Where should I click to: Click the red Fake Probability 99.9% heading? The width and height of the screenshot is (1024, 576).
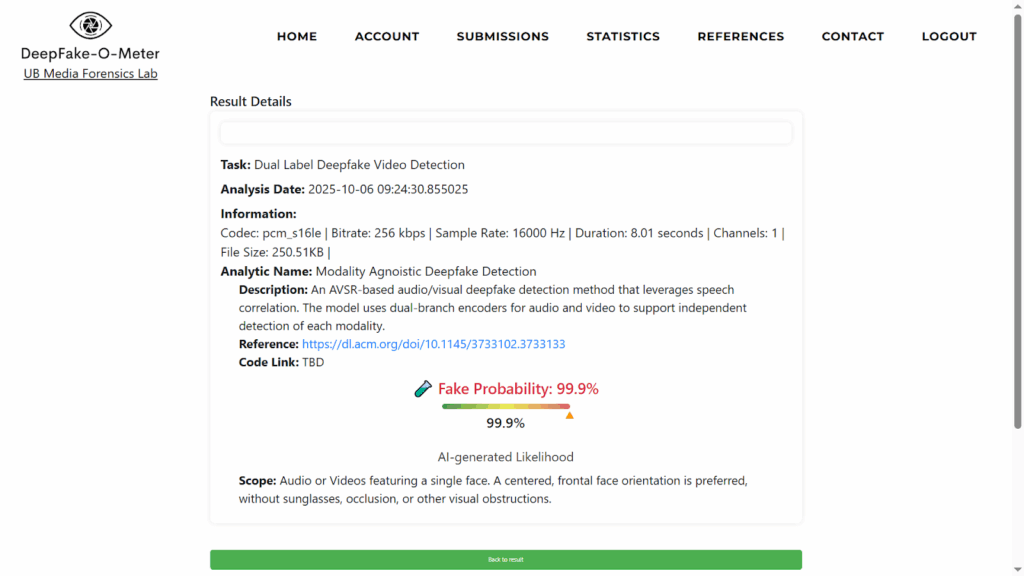point(518,389)
